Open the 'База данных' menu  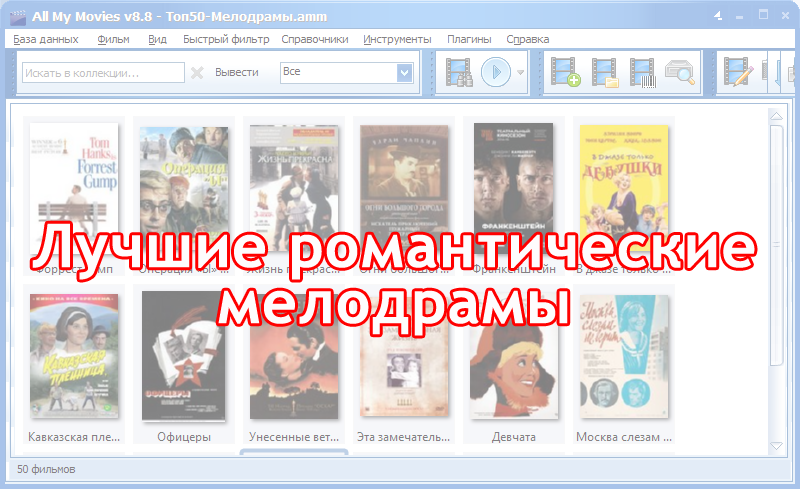point(44,40)
